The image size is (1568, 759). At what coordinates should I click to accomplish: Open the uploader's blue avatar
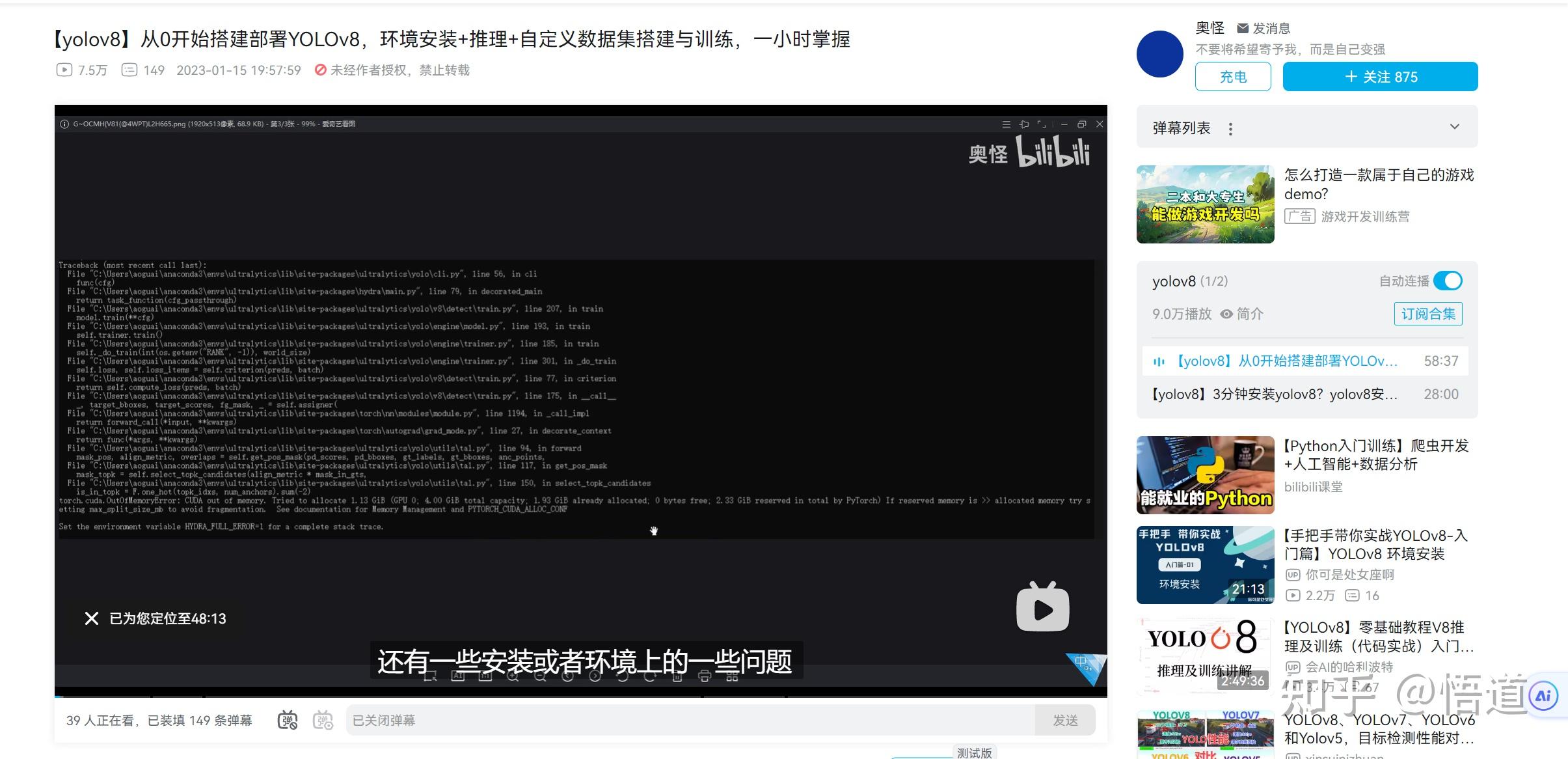pos(1159,54)
